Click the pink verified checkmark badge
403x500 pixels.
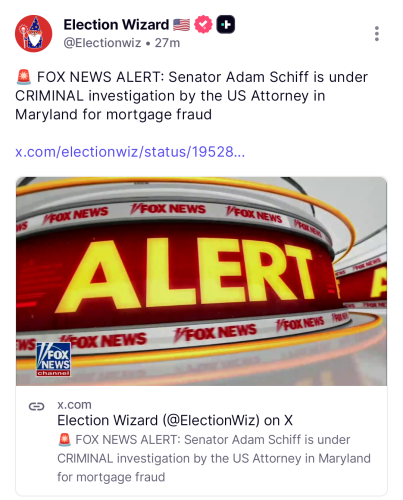pos(203,25)
